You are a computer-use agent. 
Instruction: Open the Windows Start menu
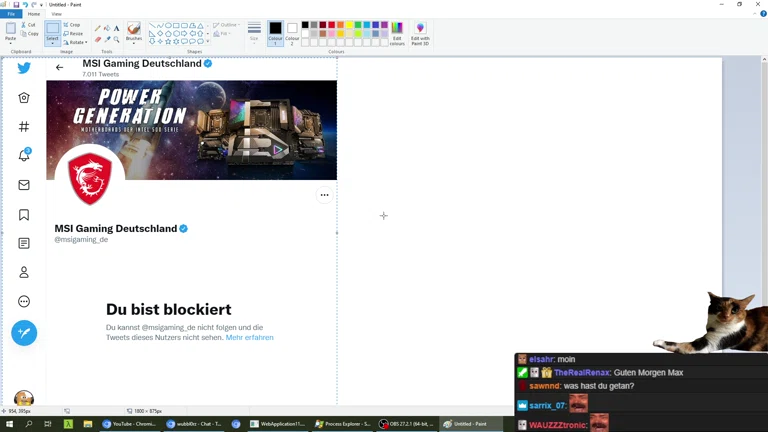pyautogui.click(x=9, y=424)
